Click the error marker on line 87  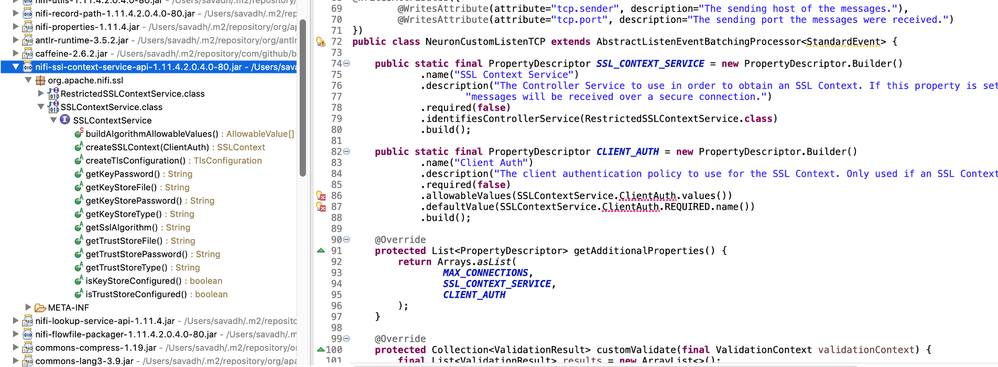click(x=321, y=207)
